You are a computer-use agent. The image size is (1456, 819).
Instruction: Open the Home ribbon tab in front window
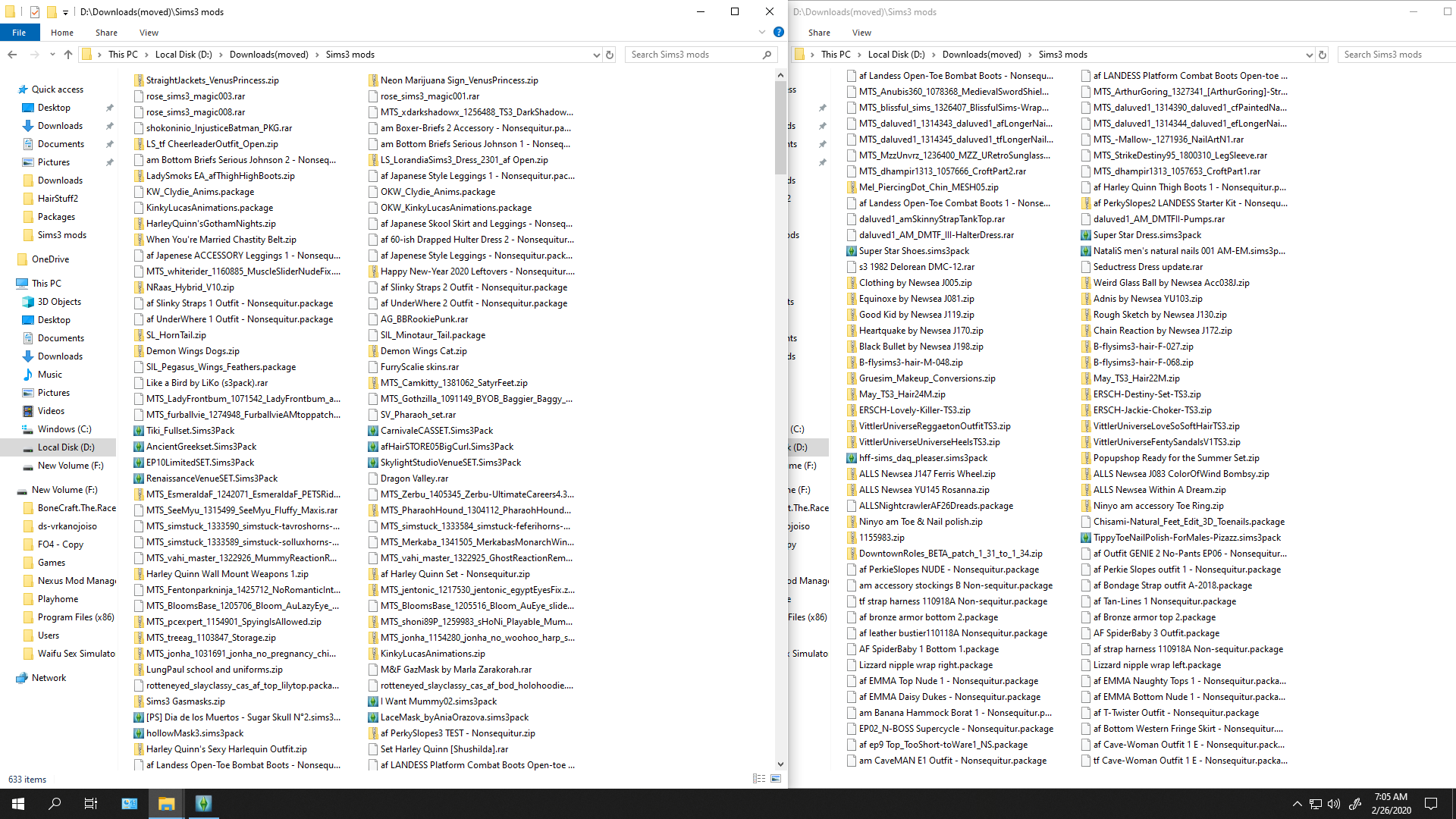(62, 33)
